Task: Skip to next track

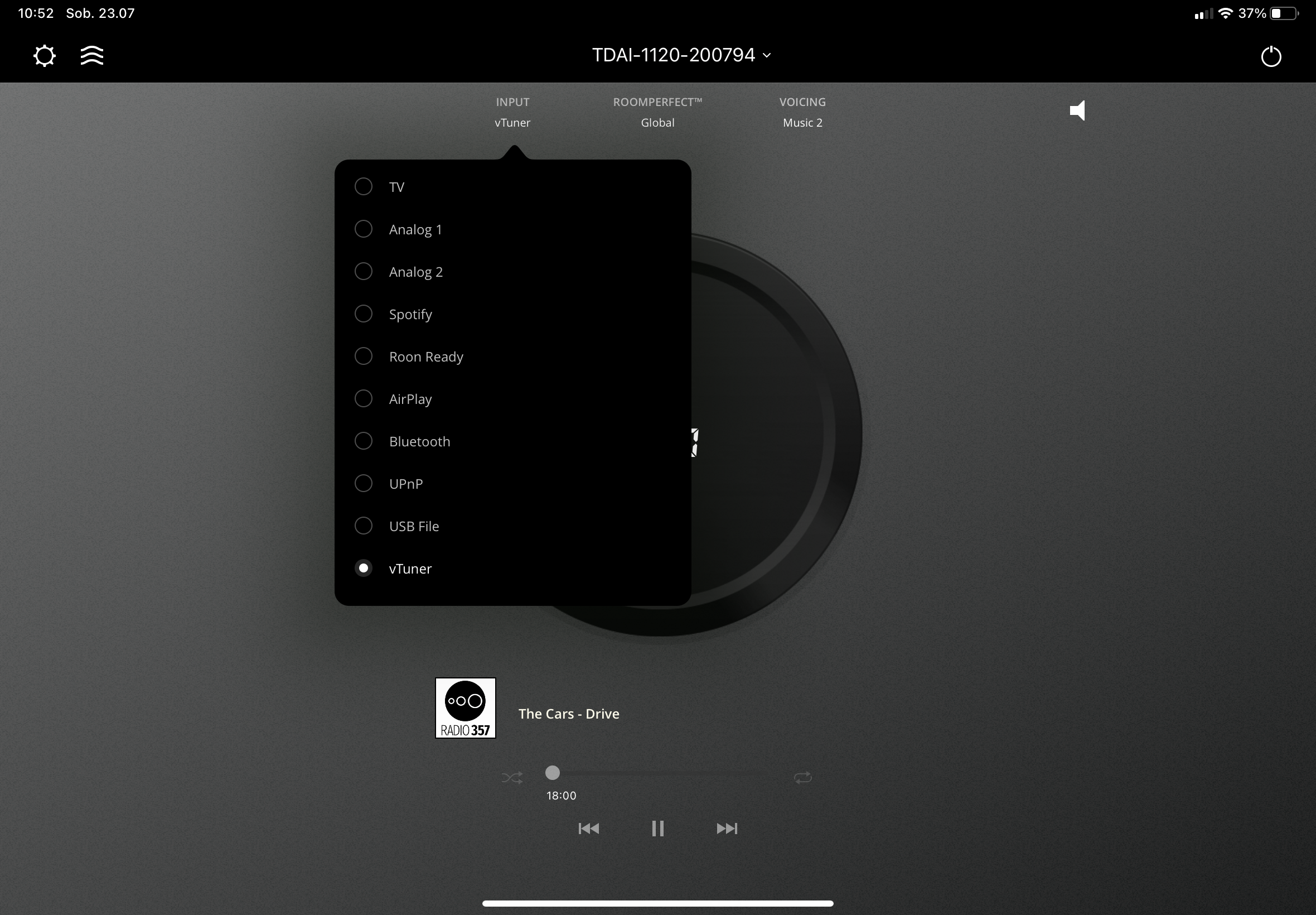Action: click(x=727, y=829)
